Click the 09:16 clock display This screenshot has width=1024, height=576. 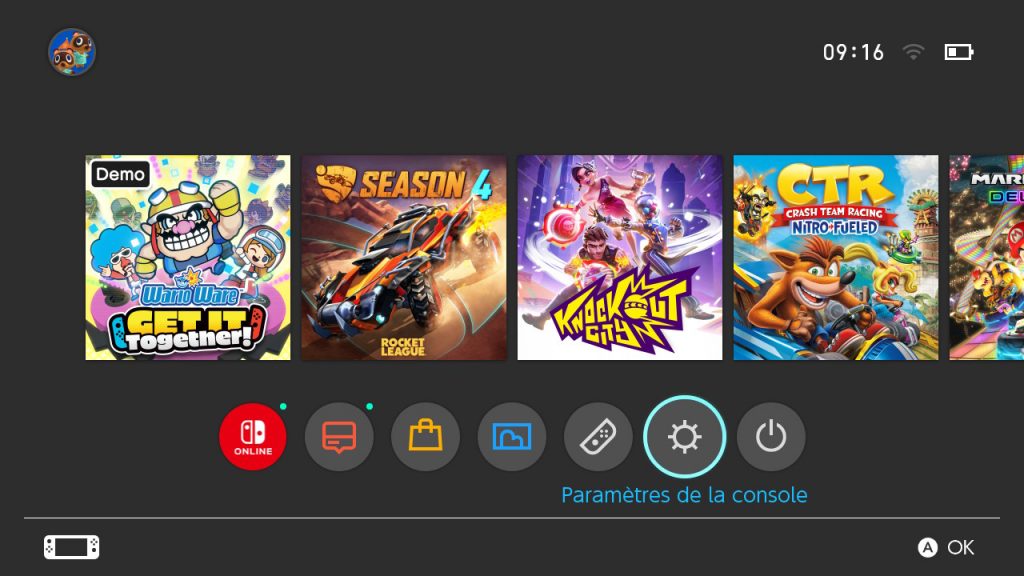coord(853,52)
